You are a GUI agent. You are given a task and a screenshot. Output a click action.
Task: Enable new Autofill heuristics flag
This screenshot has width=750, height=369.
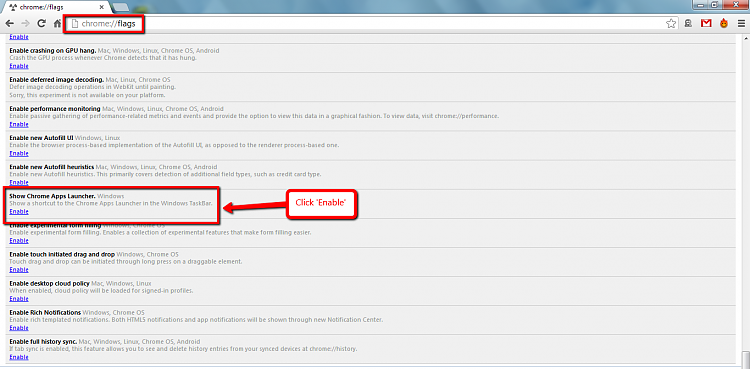tap(19, 182)
